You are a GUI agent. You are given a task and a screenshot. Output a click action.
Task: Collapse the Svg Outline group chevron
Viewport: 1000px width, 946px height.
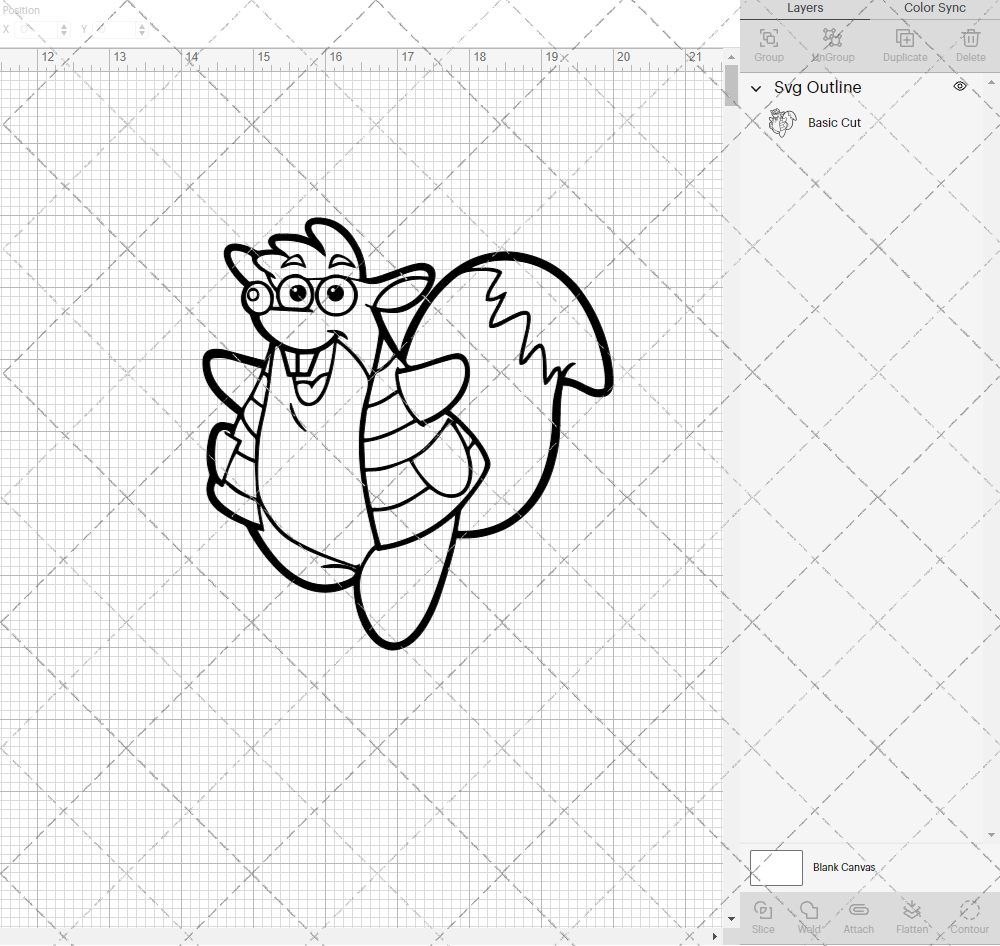(x=756, y=89)
